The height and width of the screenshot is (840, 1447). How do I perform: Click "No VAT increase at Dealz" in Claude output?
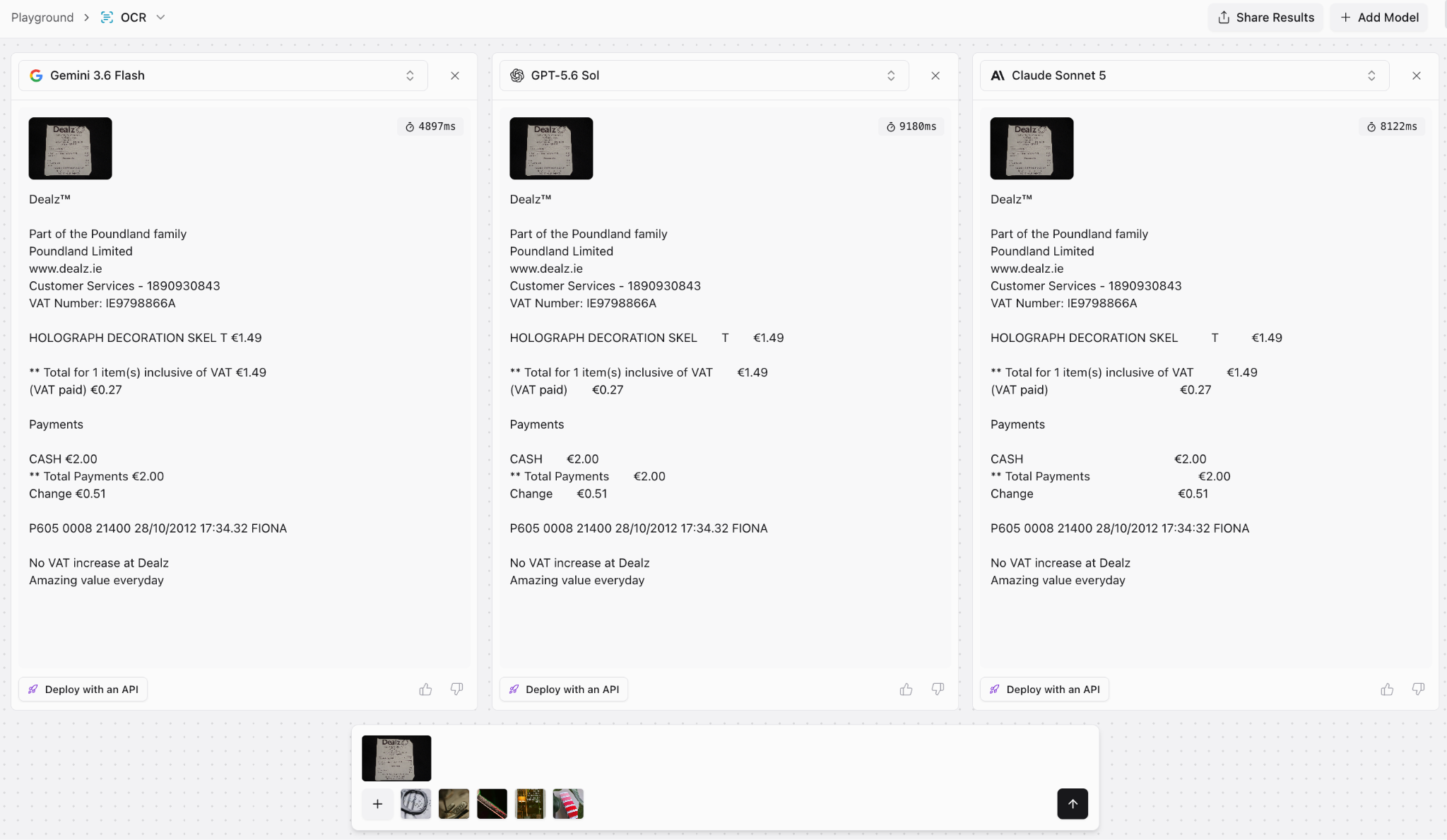[x=1061, y=563]
